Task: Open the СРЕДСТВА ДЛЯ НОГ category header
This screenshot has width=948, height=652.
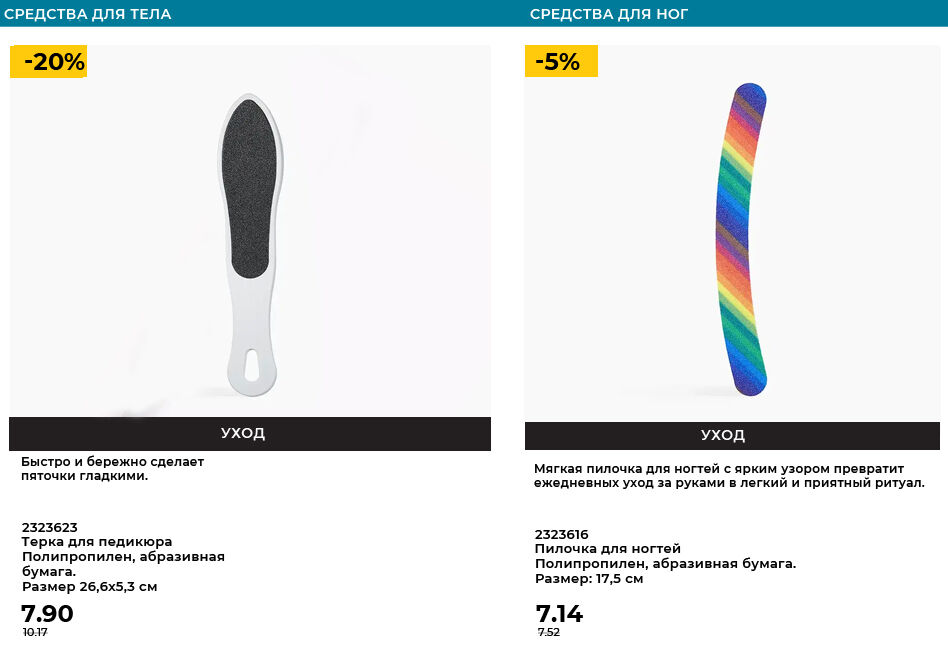Action: (609, 14)
